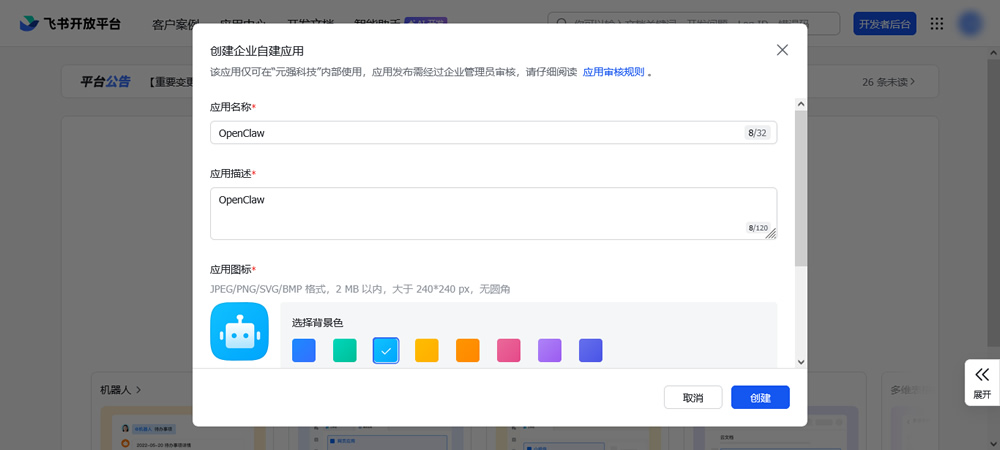This screenshot has width=1000, height=450.
Task: Choose the yellow background color swatch
Action: coord(427,350)
